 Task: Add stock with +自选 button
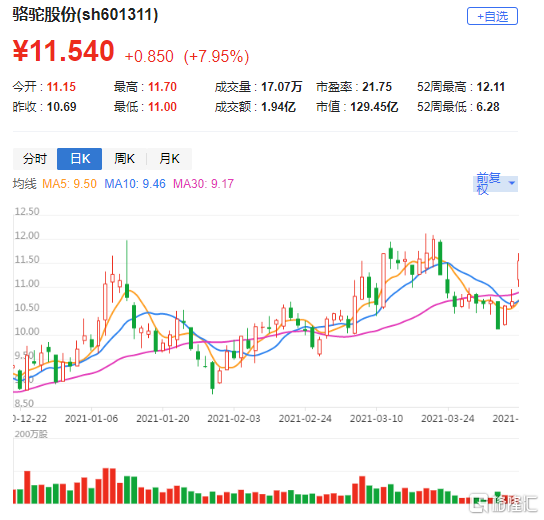point(492,16)
